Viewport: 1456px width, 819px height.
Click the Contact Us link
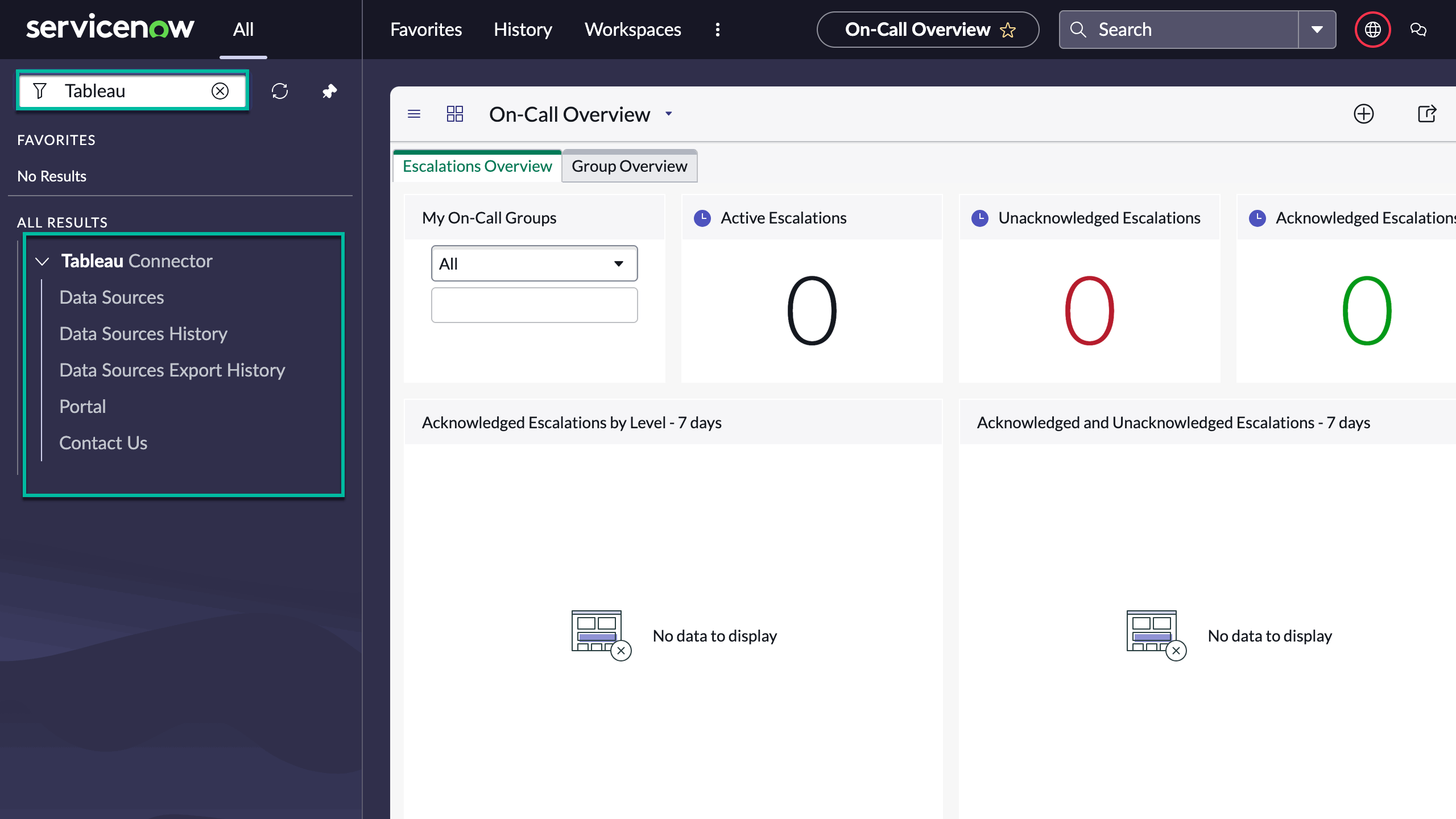pyautogui.click(x=103, y=443)
